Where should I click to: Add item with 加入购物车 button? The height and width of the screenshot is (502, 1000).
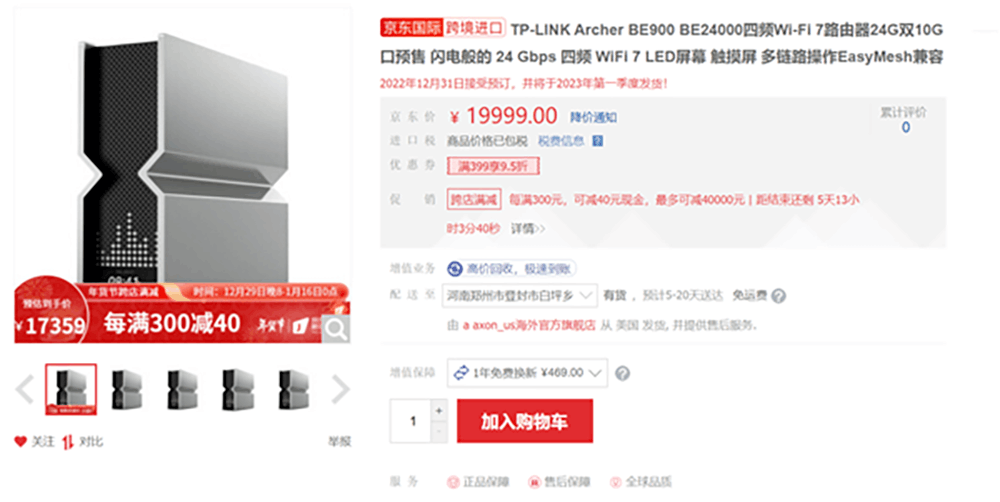click(x=525, y=421)
